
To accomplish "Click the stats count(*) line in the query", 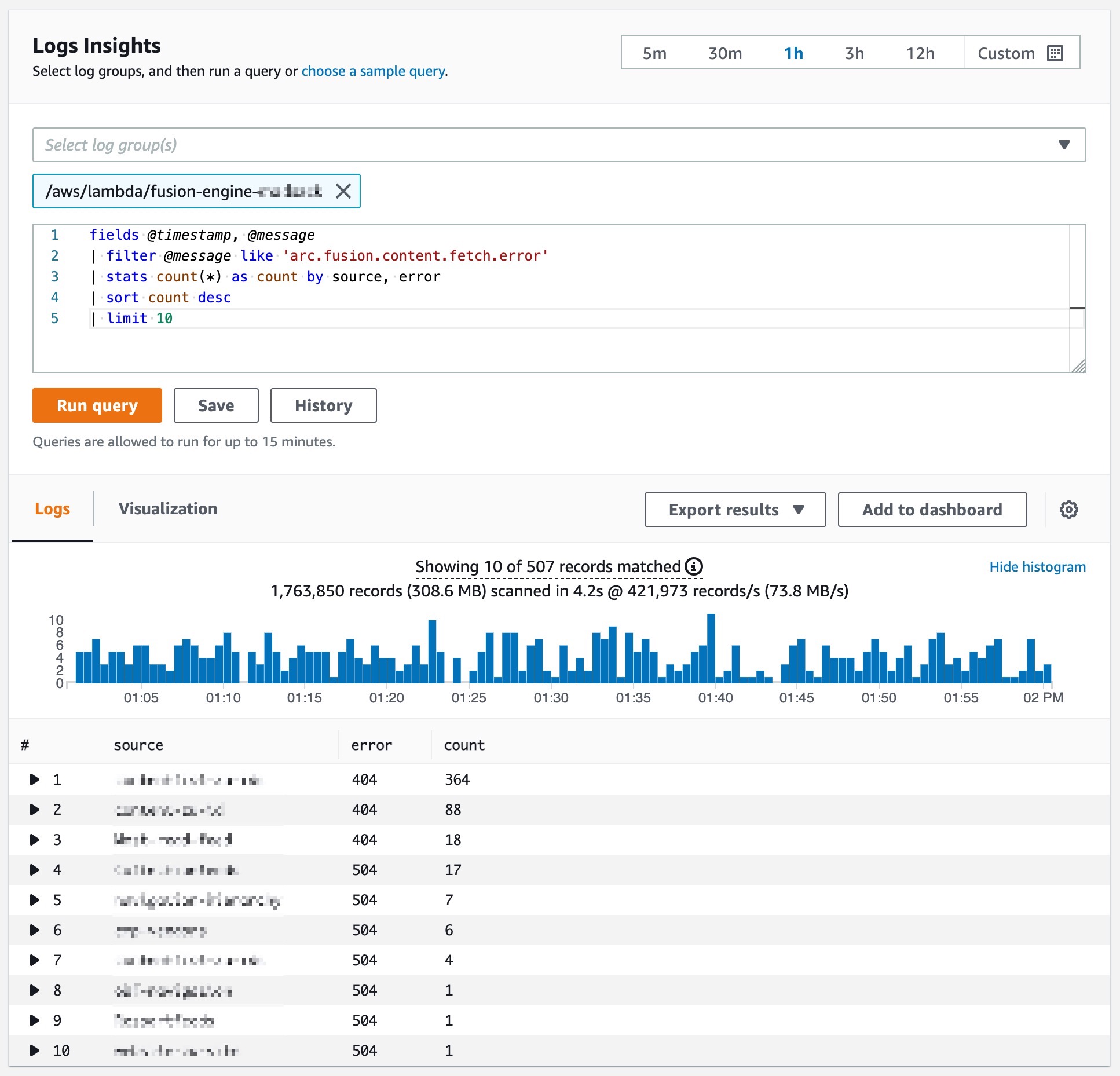I will point(265,277).
